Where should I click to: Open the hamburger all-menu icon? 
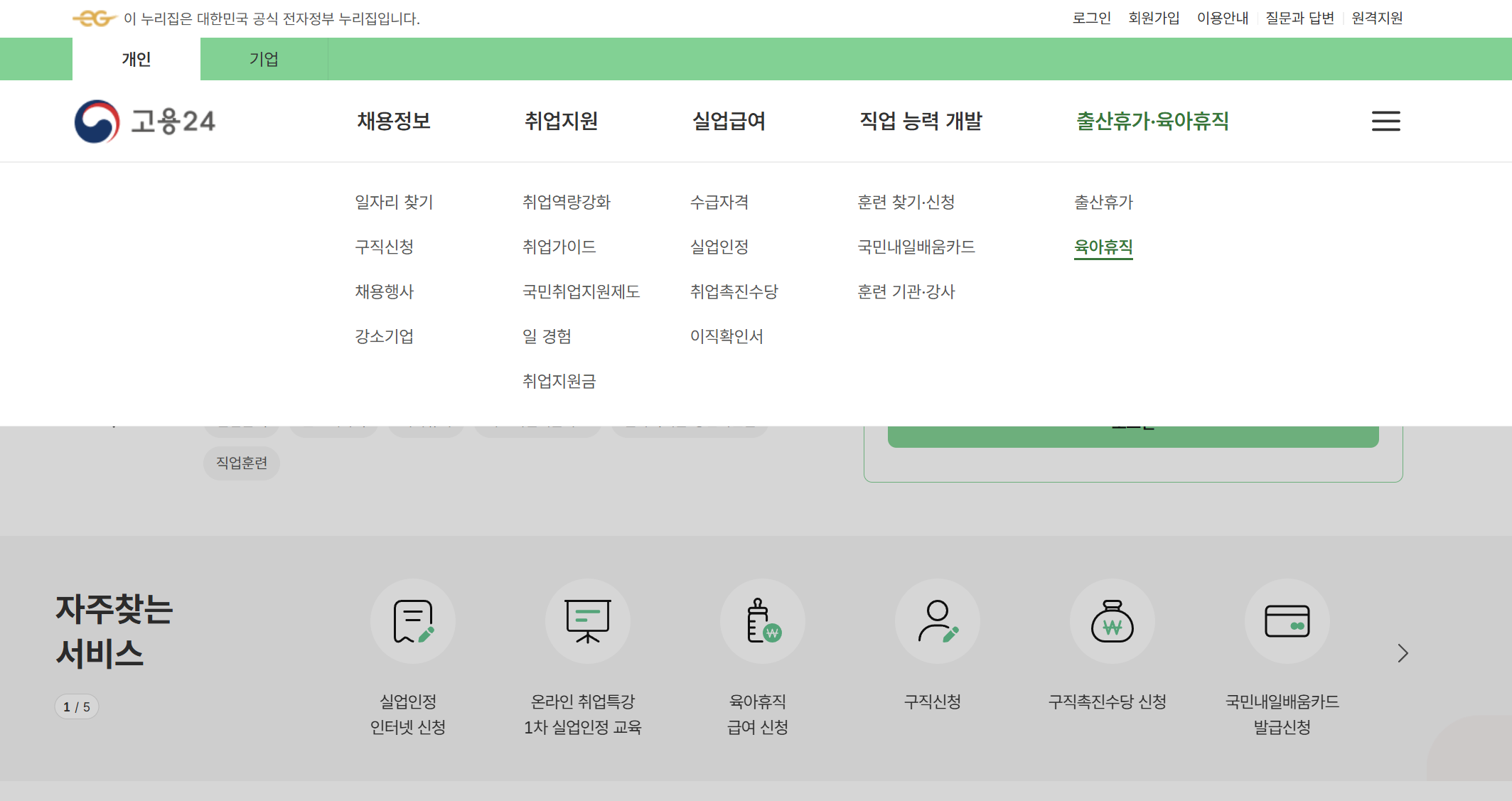1385,121
